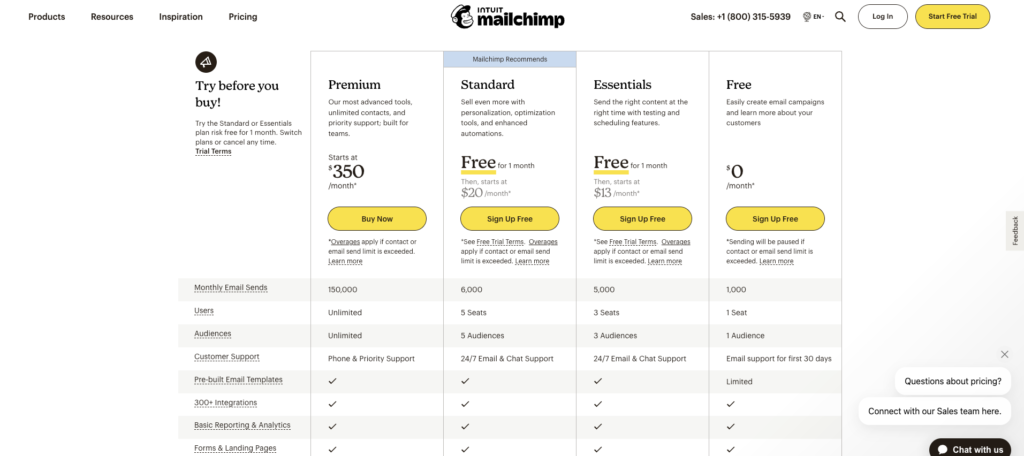The image size is (1024, 456).
Task: Open the Feedback side tab
Action: (x=1015, y=231)
